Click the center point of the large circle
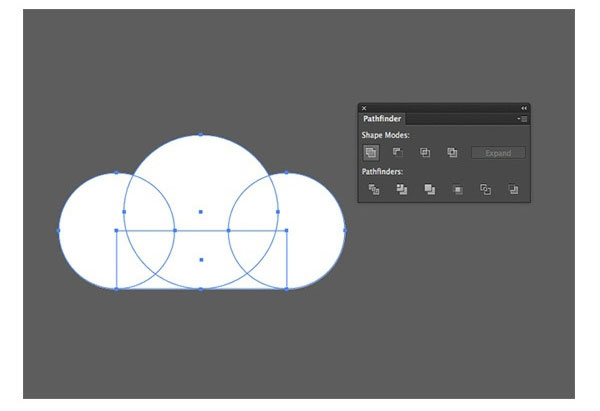600x411 pixels. (x=201, y=212)
